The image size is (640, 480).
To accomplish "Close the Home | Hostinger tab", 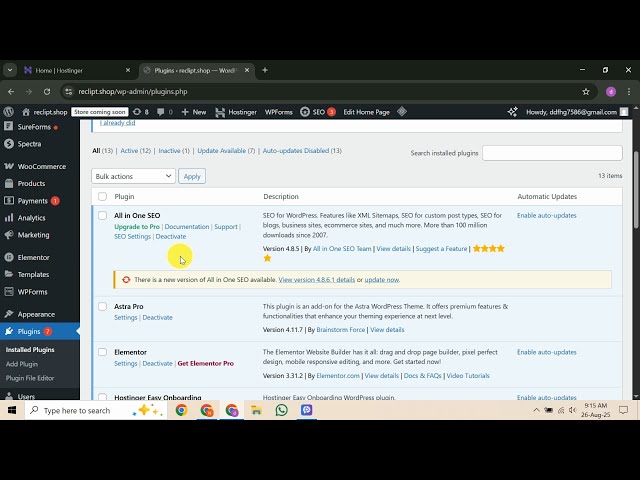I will click(128, 70).
